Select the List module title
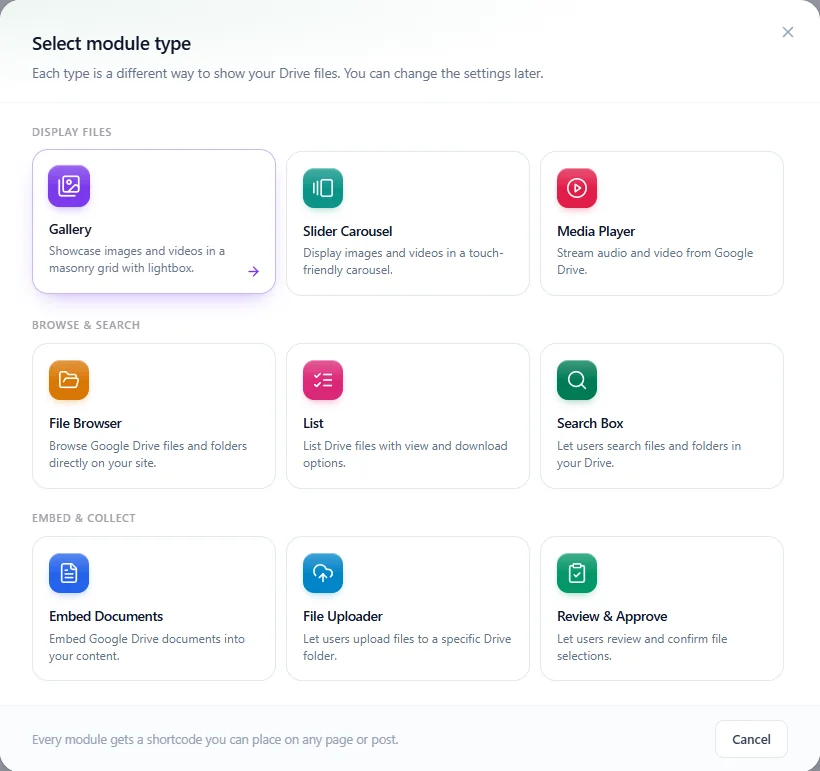This screenshot has height=771, width=820. [x=313, y=423]
